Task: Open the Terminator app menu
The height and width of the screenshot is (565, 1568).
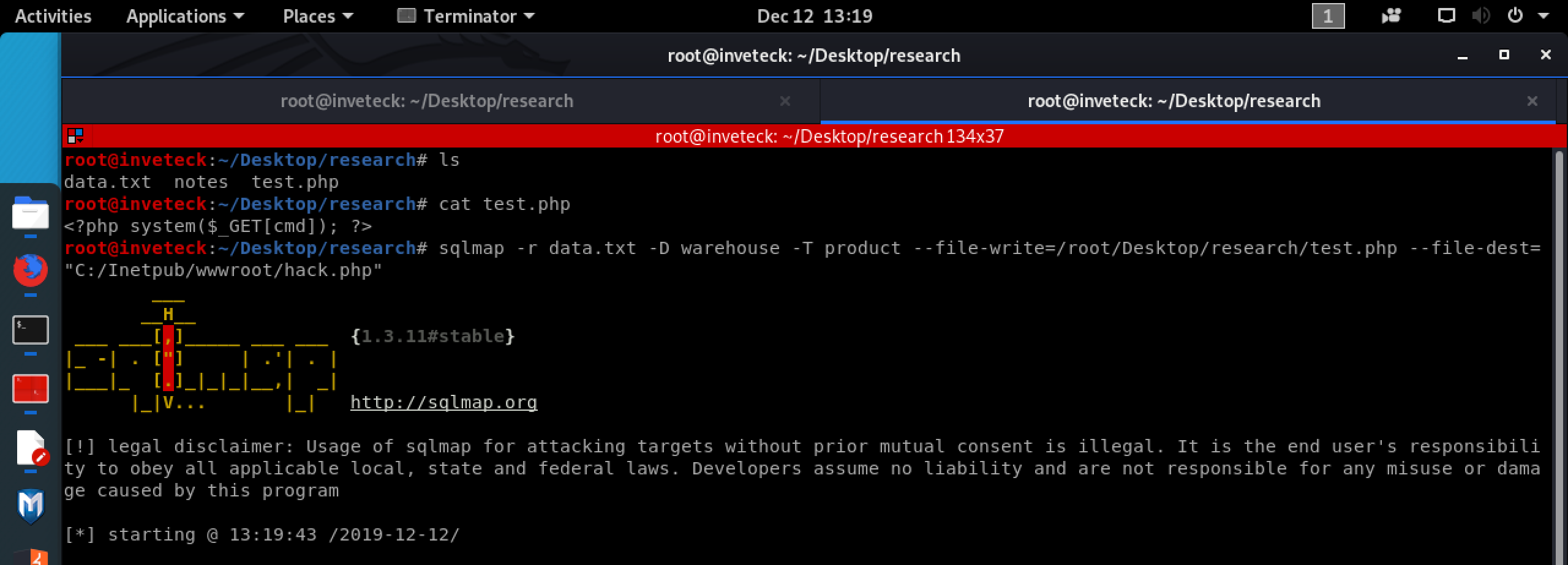Action: pyautogui.click(x=466, y=16)
